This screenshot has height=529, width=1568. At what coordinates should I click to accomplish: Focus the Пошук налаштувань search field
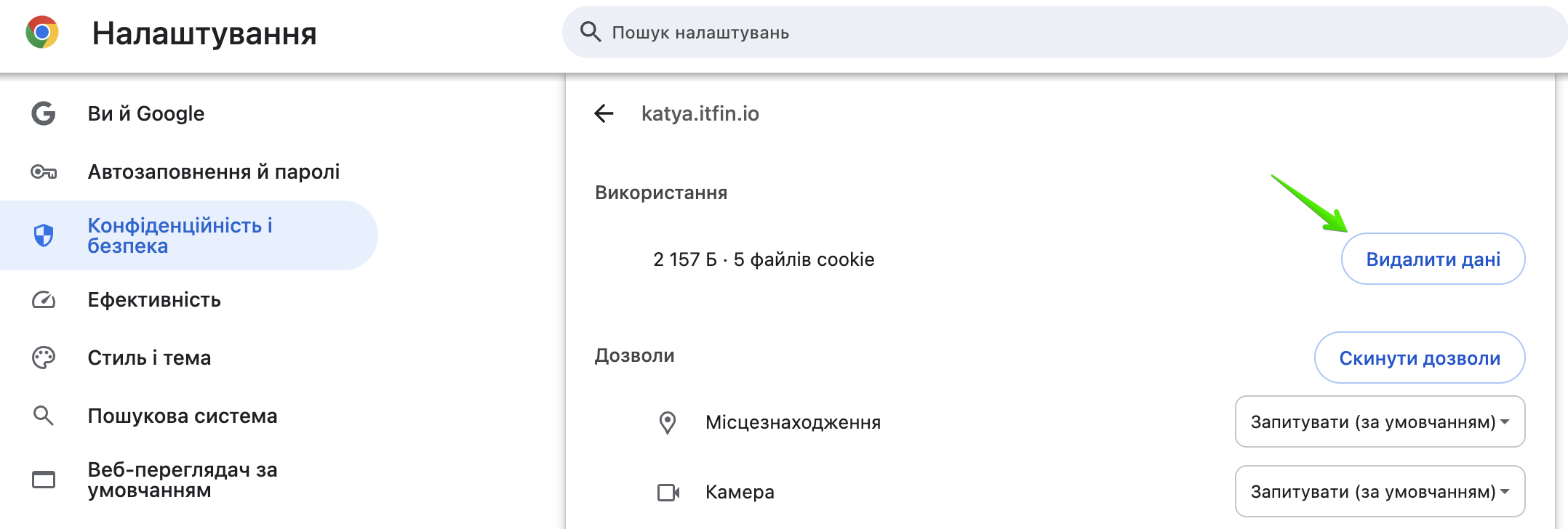(1063, 32)
